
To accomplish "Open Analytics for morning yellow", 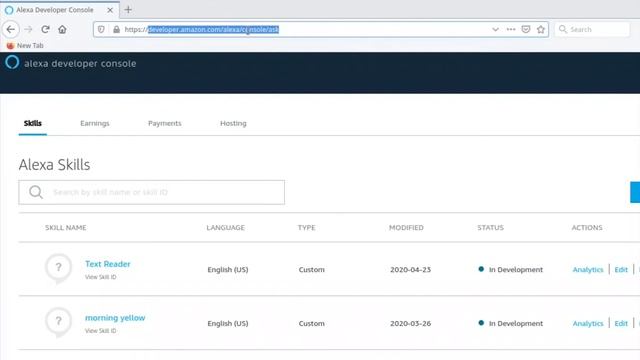I will pos(588,323).
